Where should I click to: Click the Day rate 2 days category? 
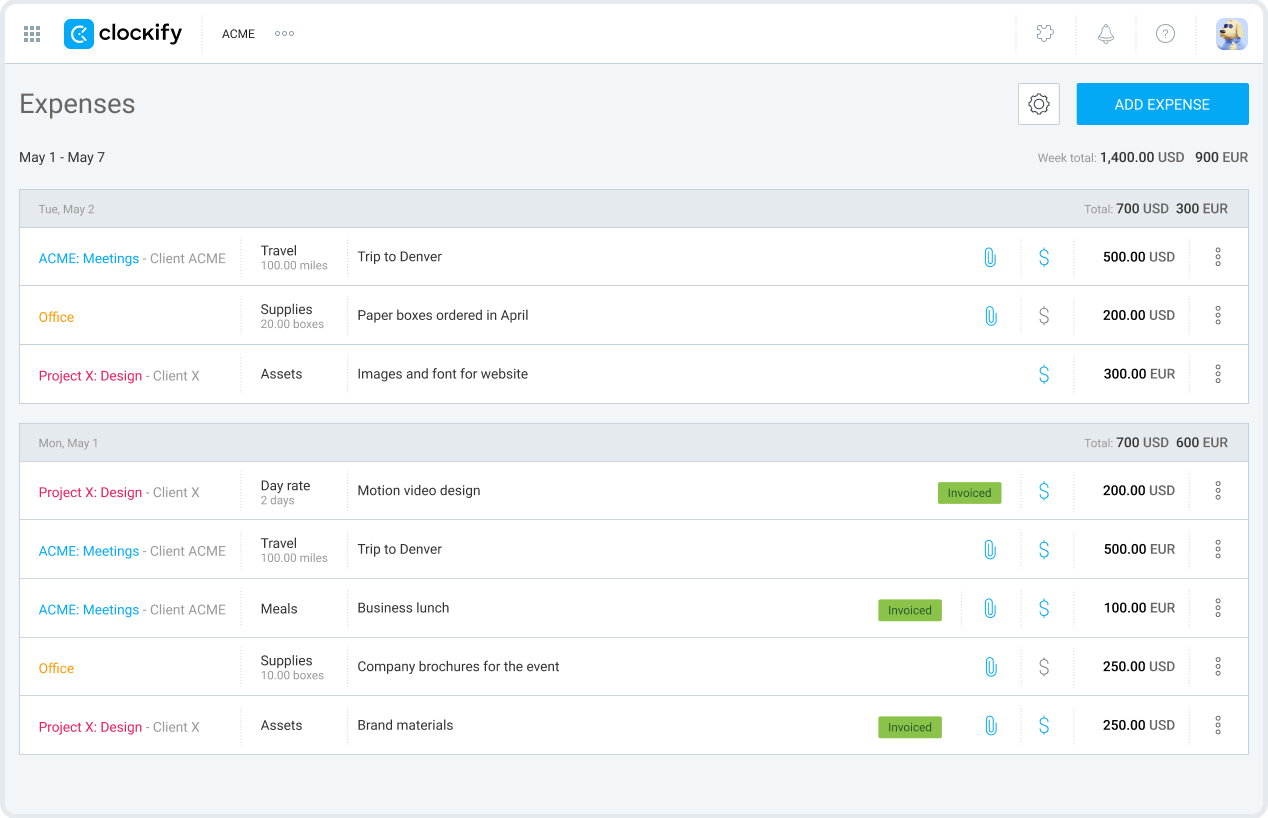pos(285,492)
